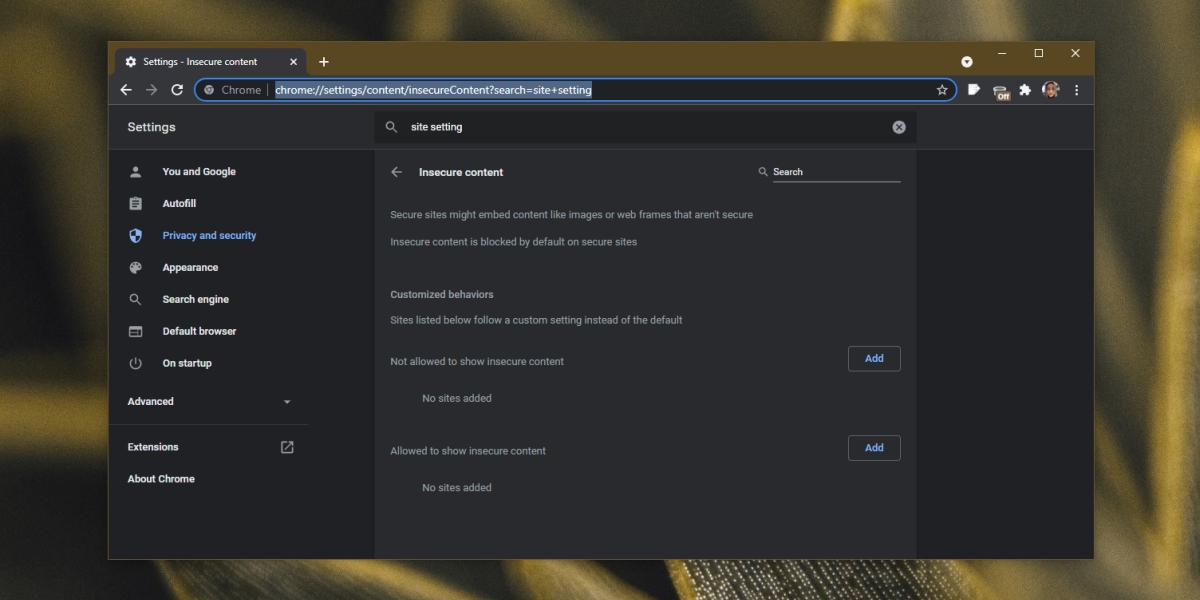Open About Chrome page
Image resolution: width=1200 pixels, height=600 pixels.
[161, 479]
